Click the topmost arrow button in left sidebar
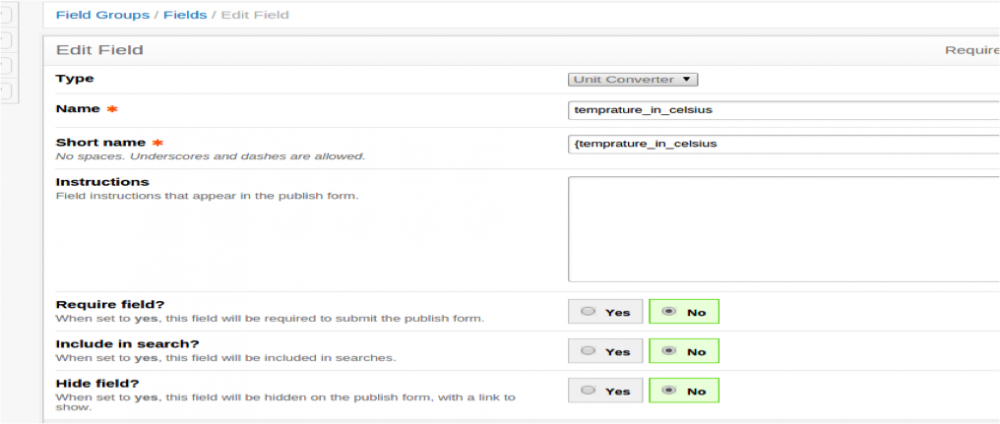The image size is (1000, 424). pos(5,16)
